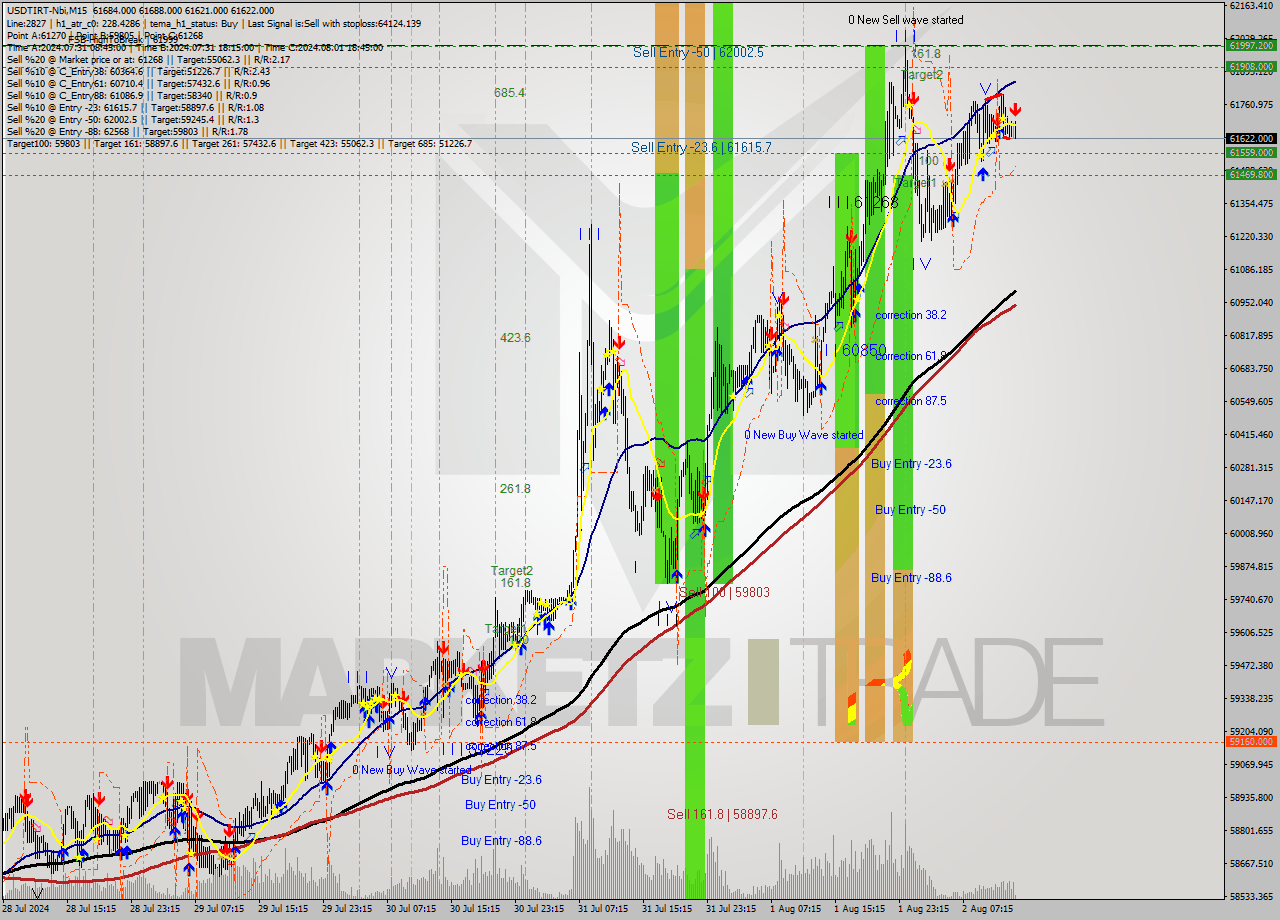
Task: Click the green 61908.000 price tag
Action: (x=1250, y=67)
